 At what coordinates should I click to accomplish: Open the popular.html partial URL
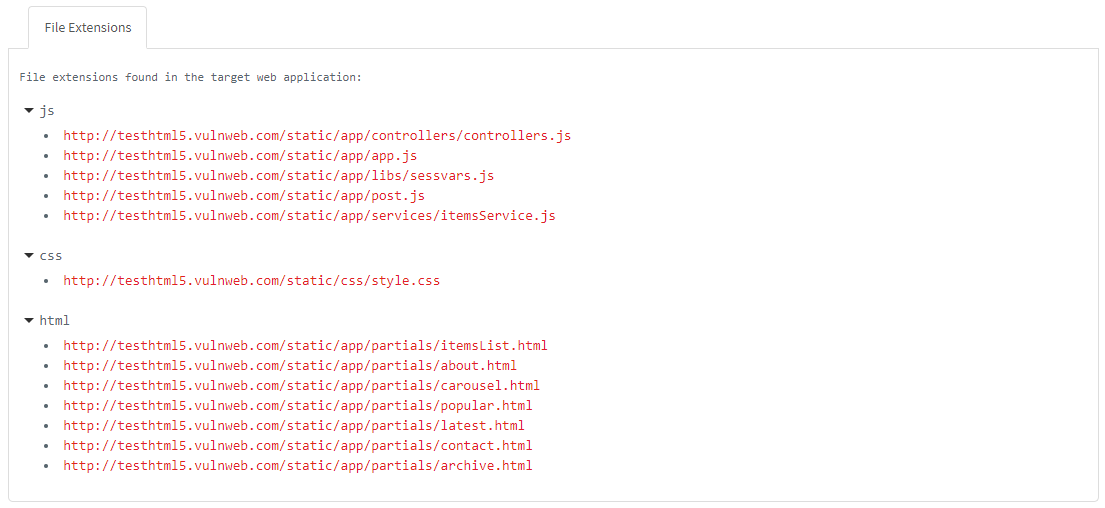297,405
